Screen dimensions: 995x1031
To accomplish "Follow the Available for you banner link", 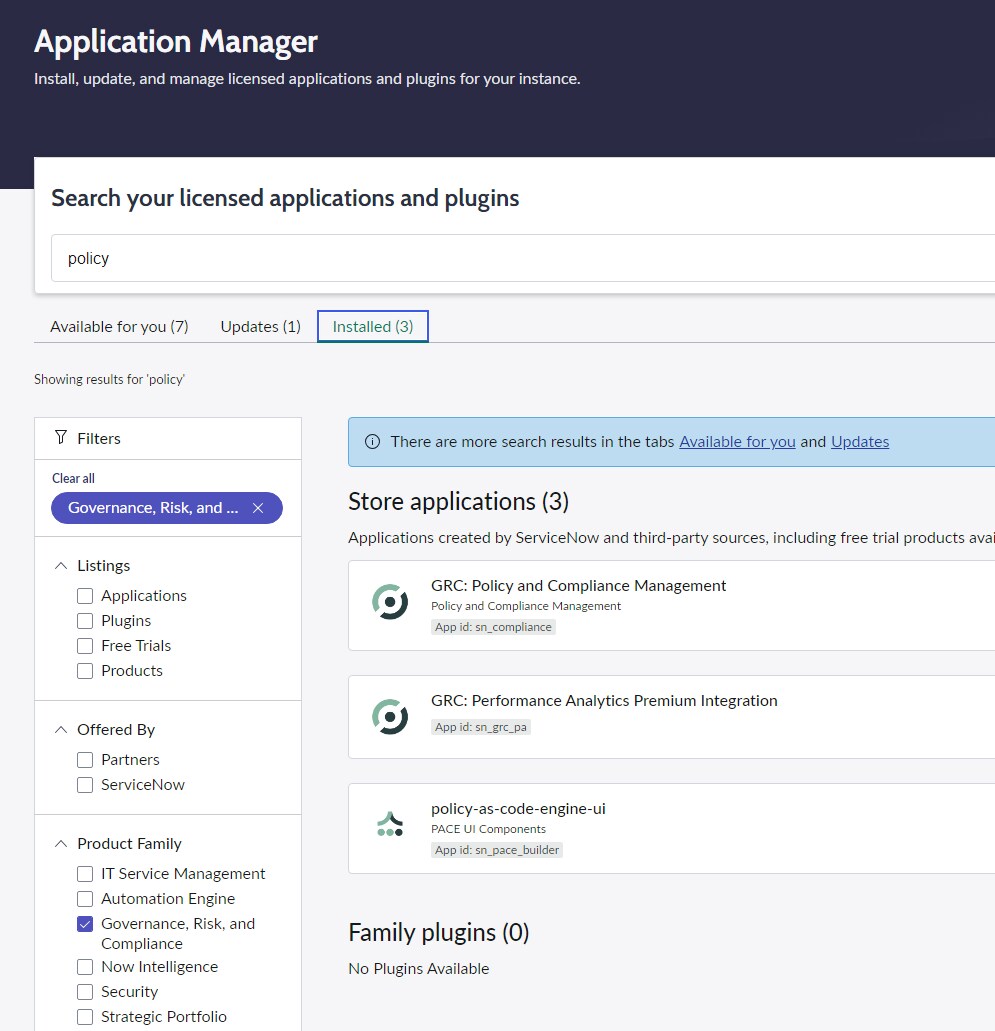I will (737, 442).
